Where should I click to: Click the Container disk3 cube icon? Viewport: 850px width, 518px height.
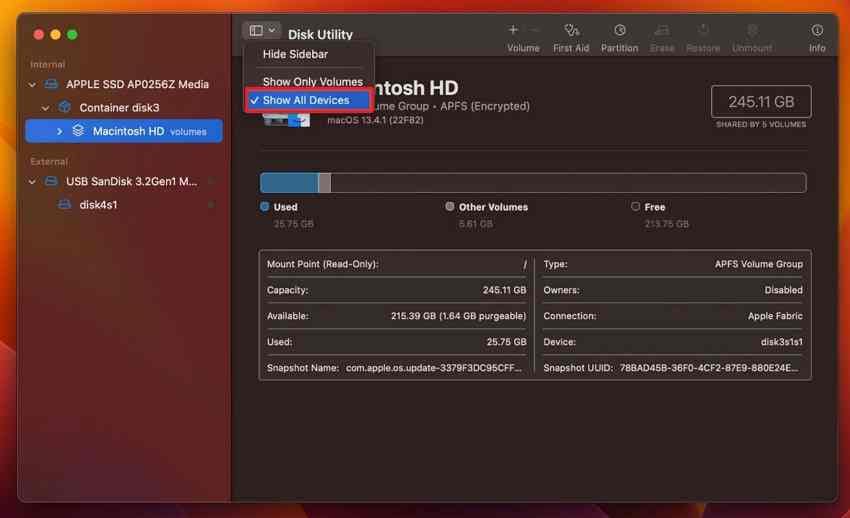[x=65, y=107]
